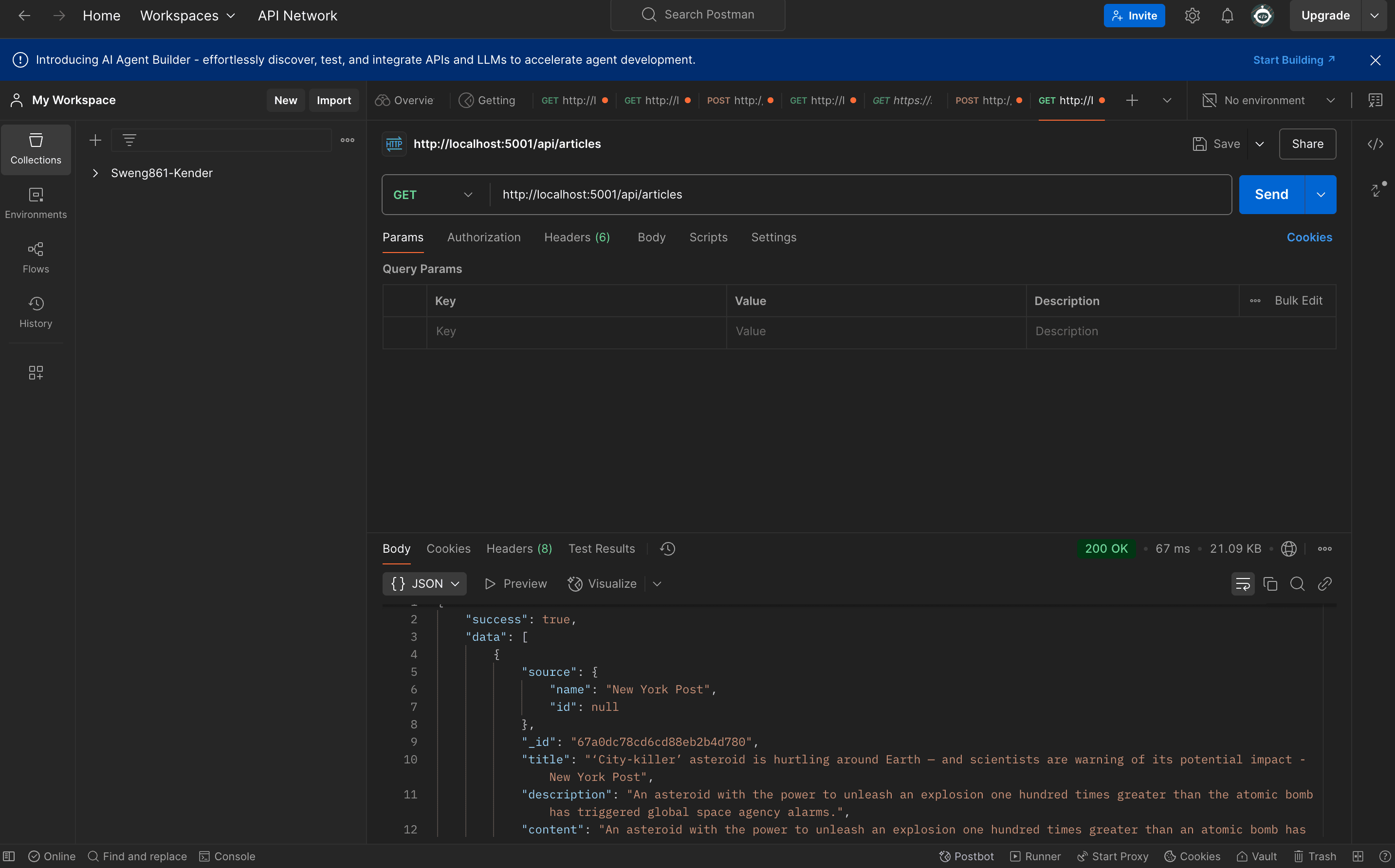Viewport: 1395px width, 868px height.
Task: Click the code snippet icon
Action: click(x=1375, y=144)
